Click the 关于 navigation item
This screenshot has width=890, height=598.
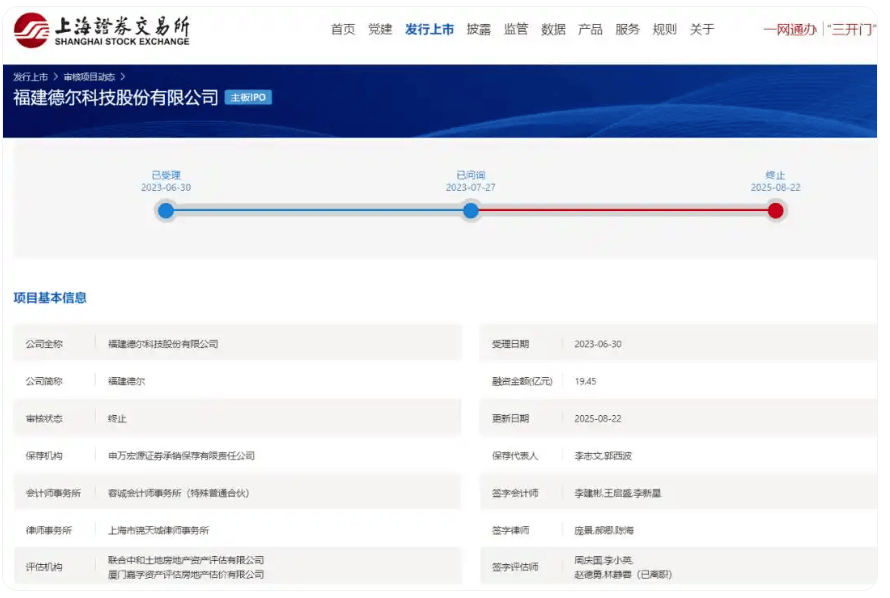click(702, 30)
